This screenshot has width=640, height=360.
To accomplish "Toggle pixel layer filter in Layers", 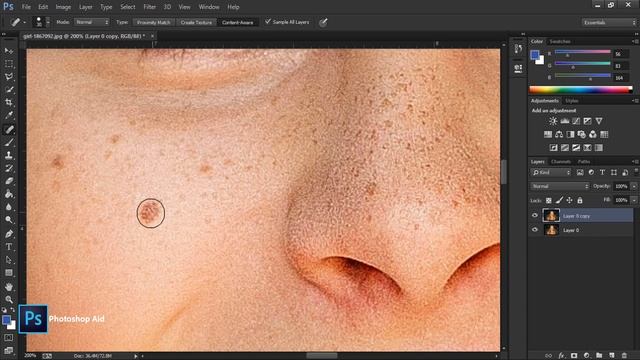I will [x=580, y=173].
